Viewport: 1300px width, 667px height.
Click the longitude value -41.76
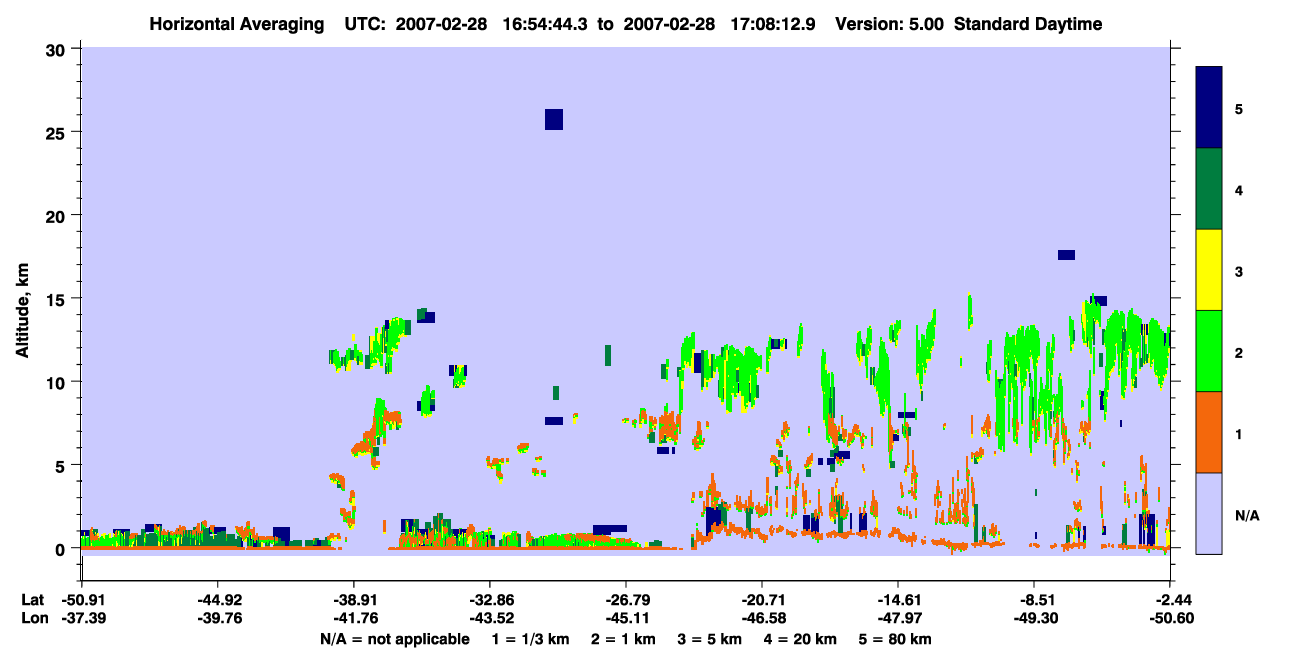(x=354, y=618)
